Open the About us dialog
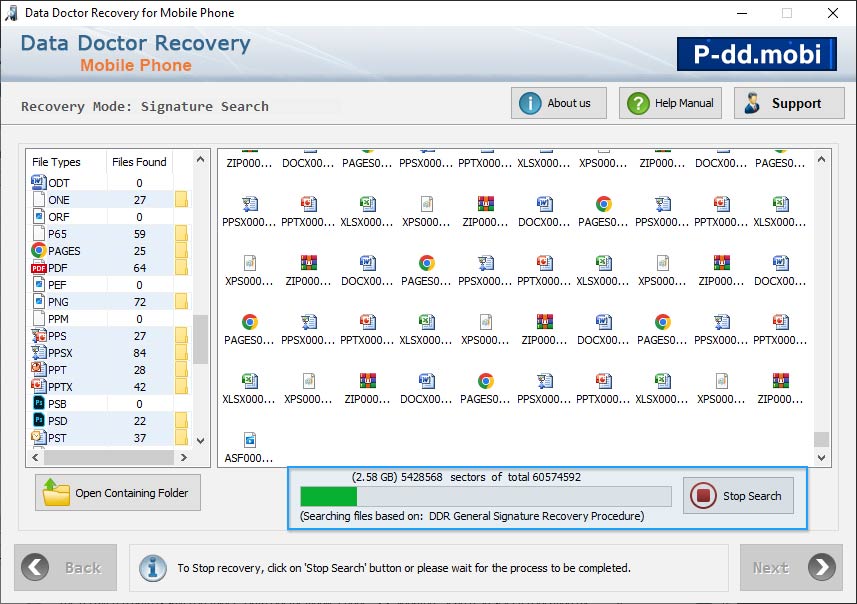This screenshot has height=604, width=857. tap(558, 103)
